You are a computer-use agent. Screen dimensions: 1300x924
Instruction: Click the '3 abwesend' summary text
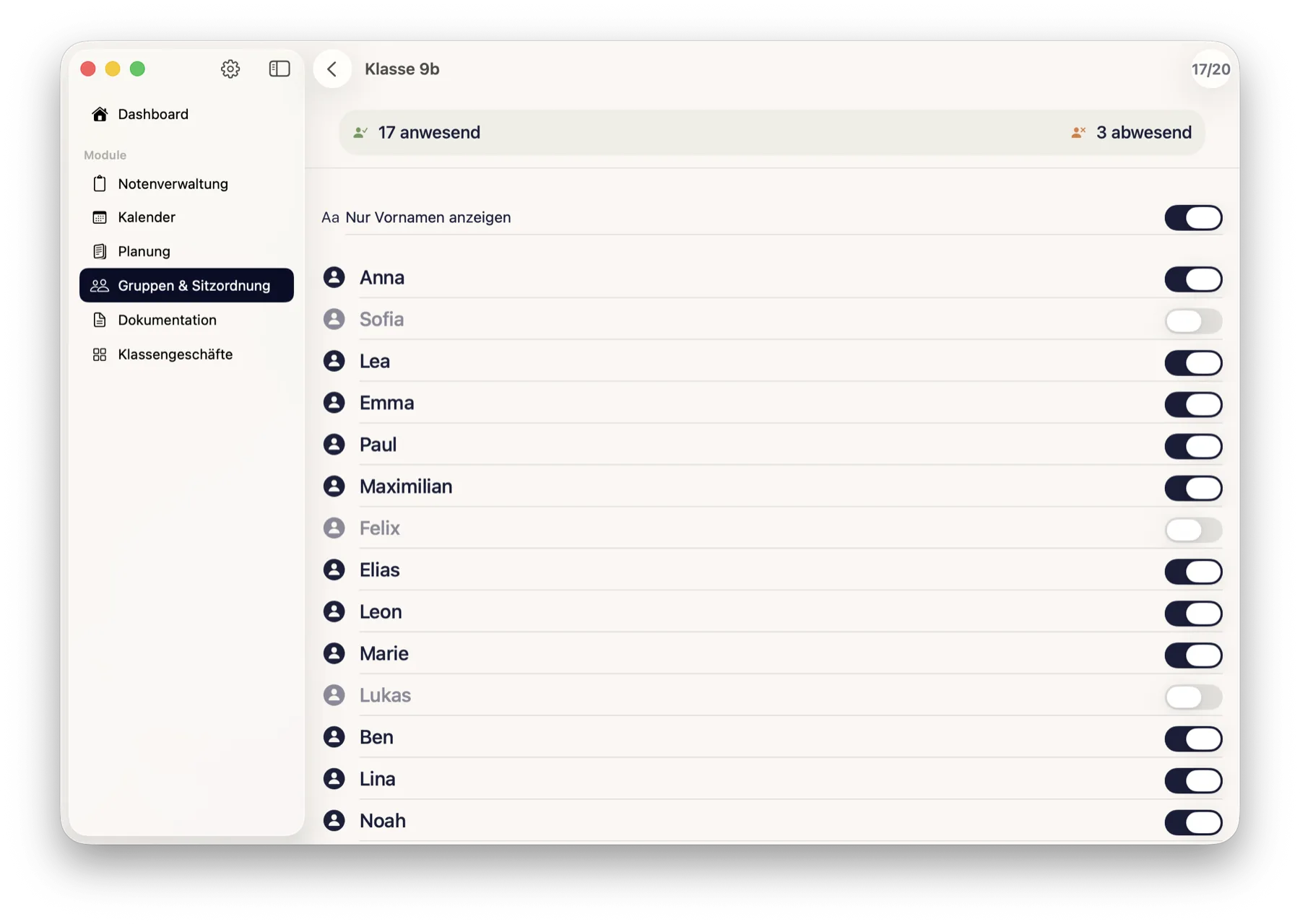click(x=1144, y=132)
